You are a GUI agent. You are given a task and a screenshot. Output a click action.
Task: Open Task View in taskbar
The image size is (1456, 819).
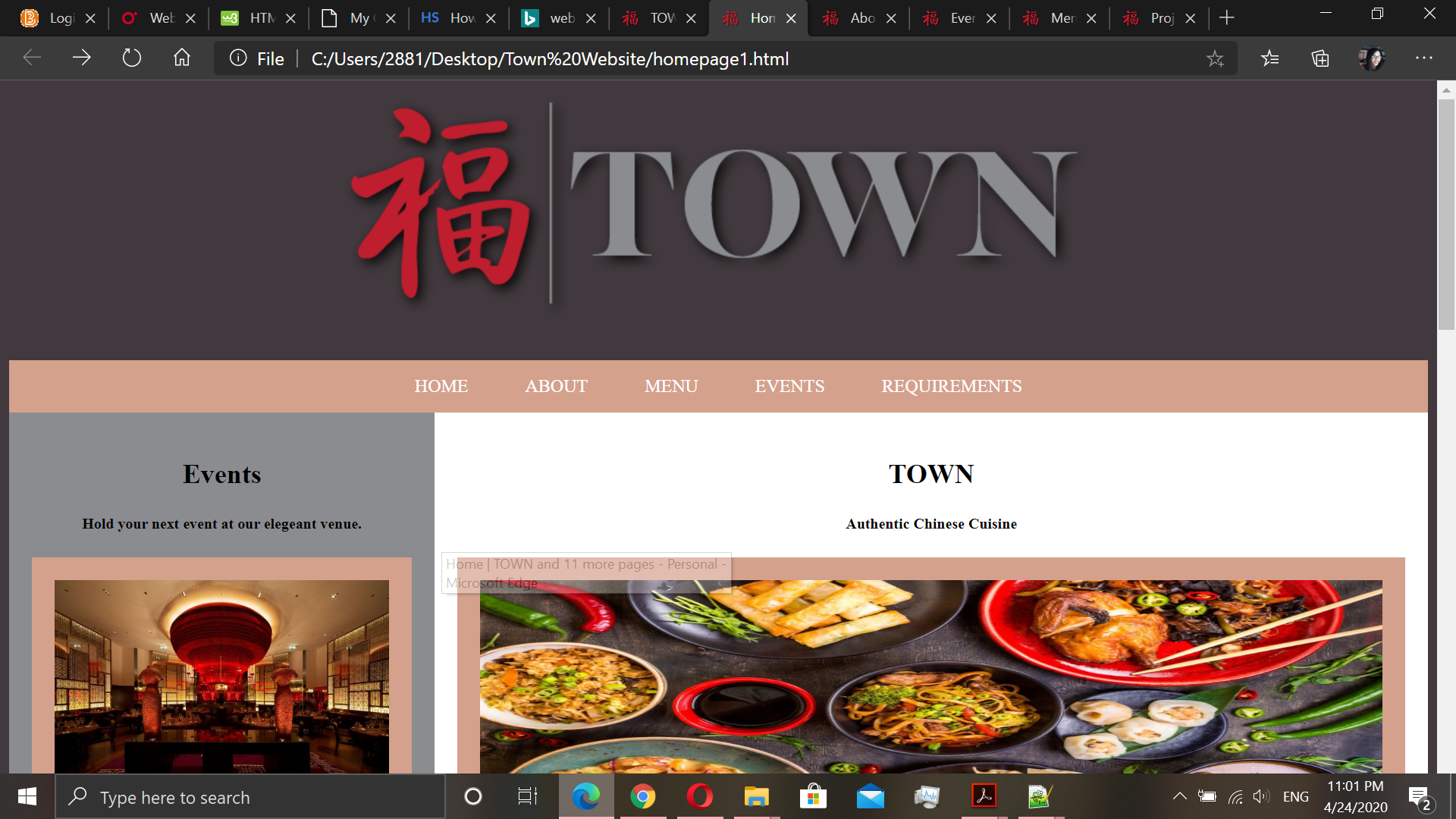tap(527, 796)
